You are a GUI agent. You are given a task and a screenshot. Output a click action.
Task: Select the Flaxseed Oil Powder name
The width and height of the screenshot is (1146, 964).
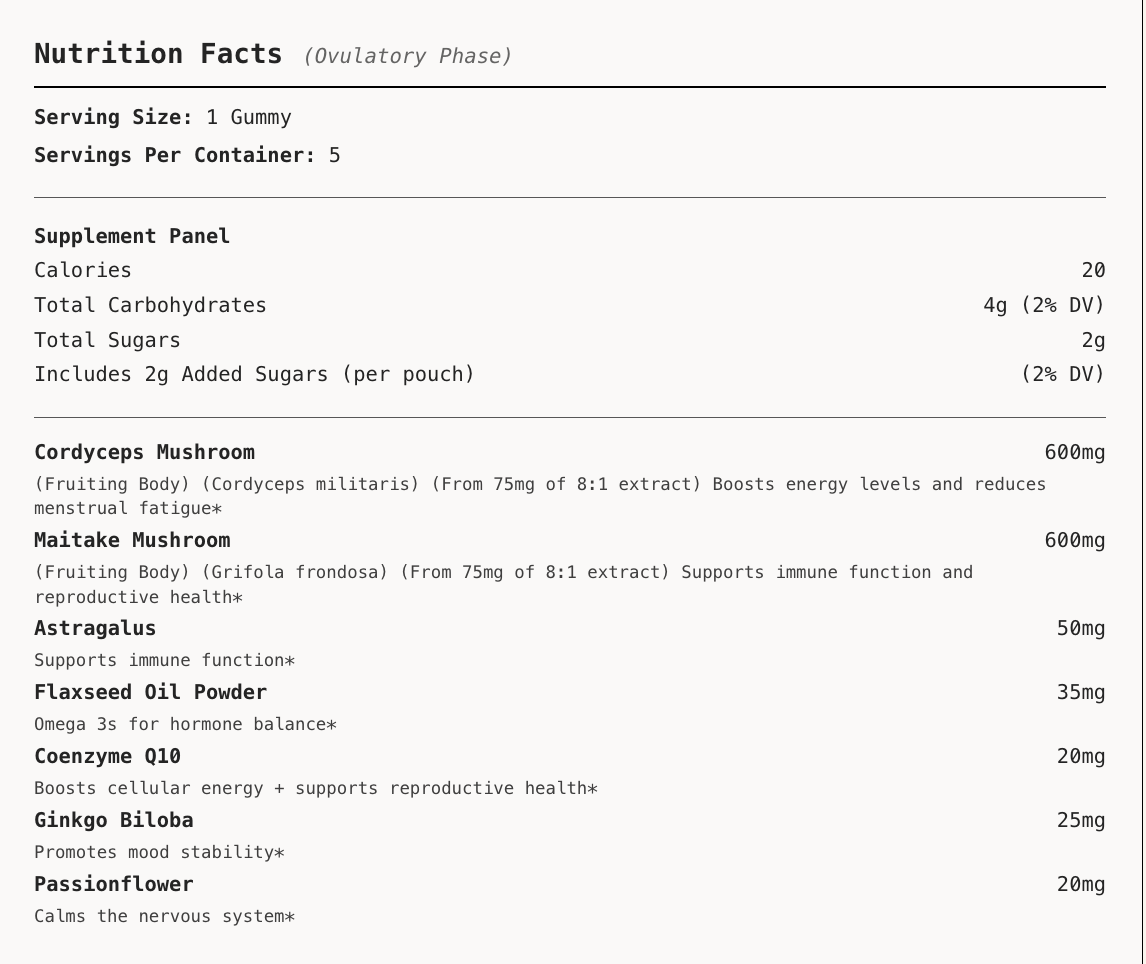coord(150,692)
